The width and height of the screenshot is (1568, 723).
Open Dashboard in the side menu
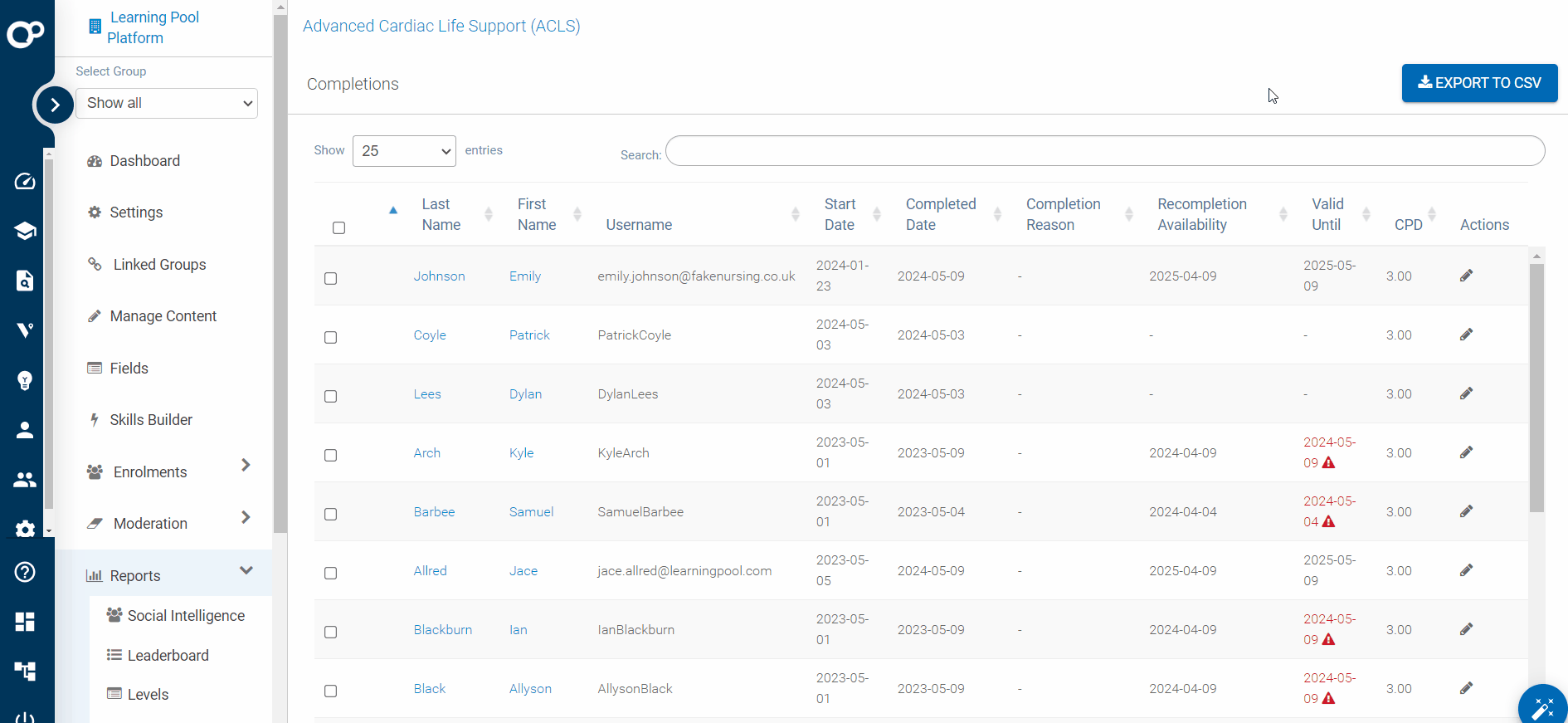[144, 161]
